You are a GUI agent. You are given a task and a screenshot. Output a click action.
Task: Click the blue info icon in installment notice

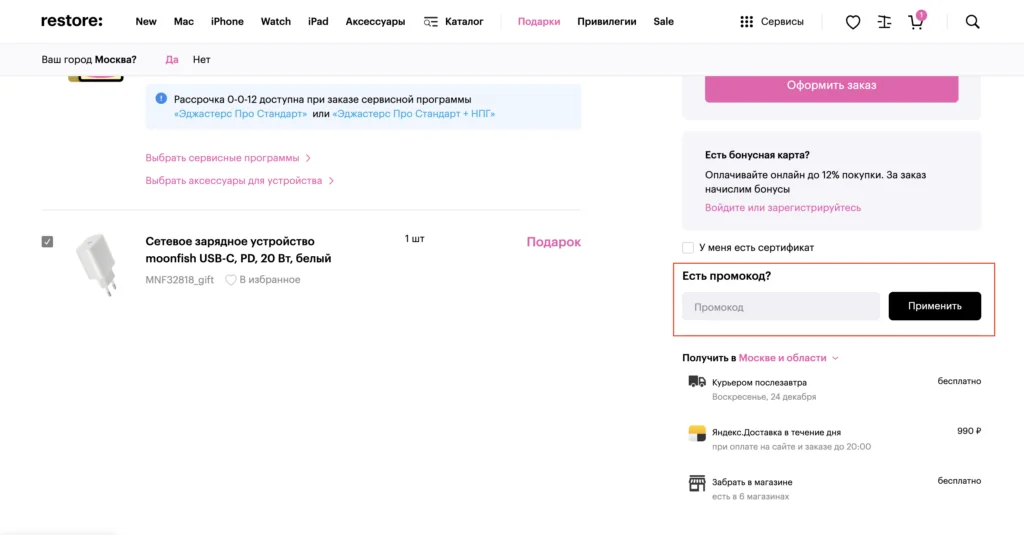(161, 99)
